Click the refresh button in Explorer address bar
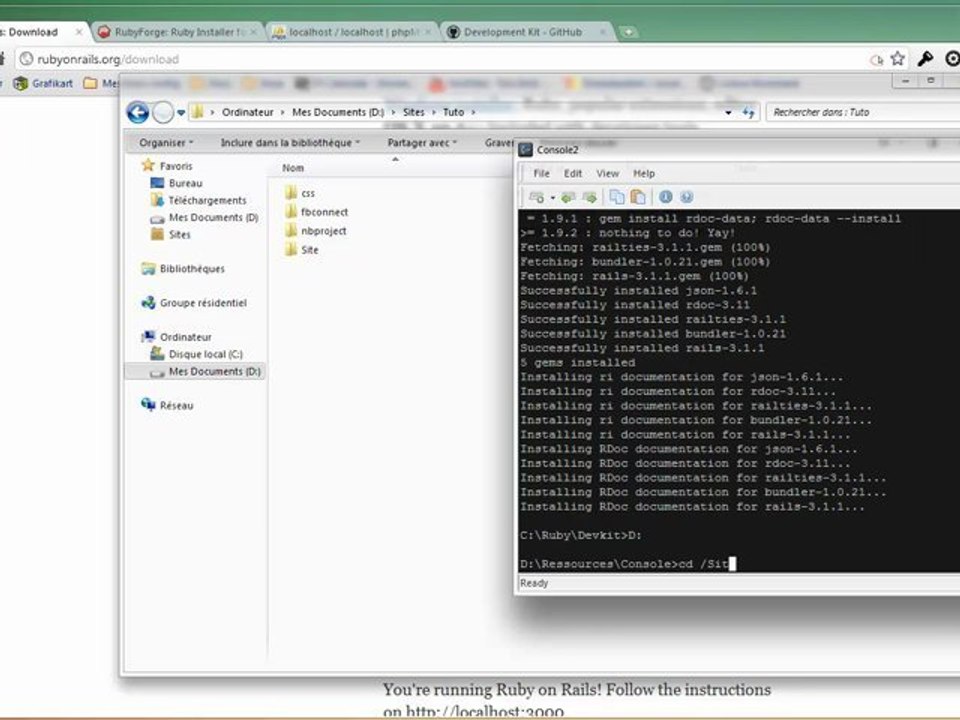Image resolution: width=960 pixels, height=720 pixels. 748,113
